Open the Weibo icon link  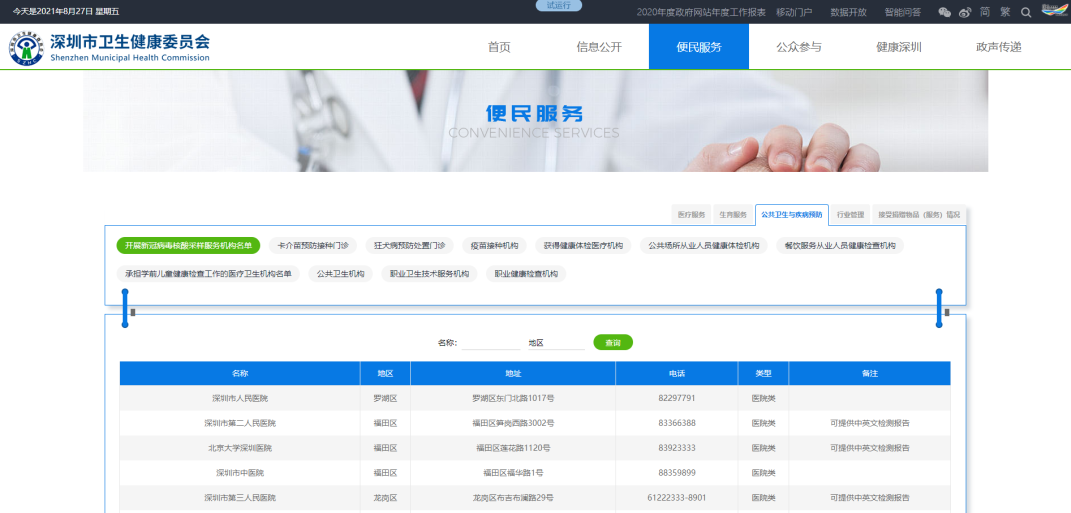964,12
